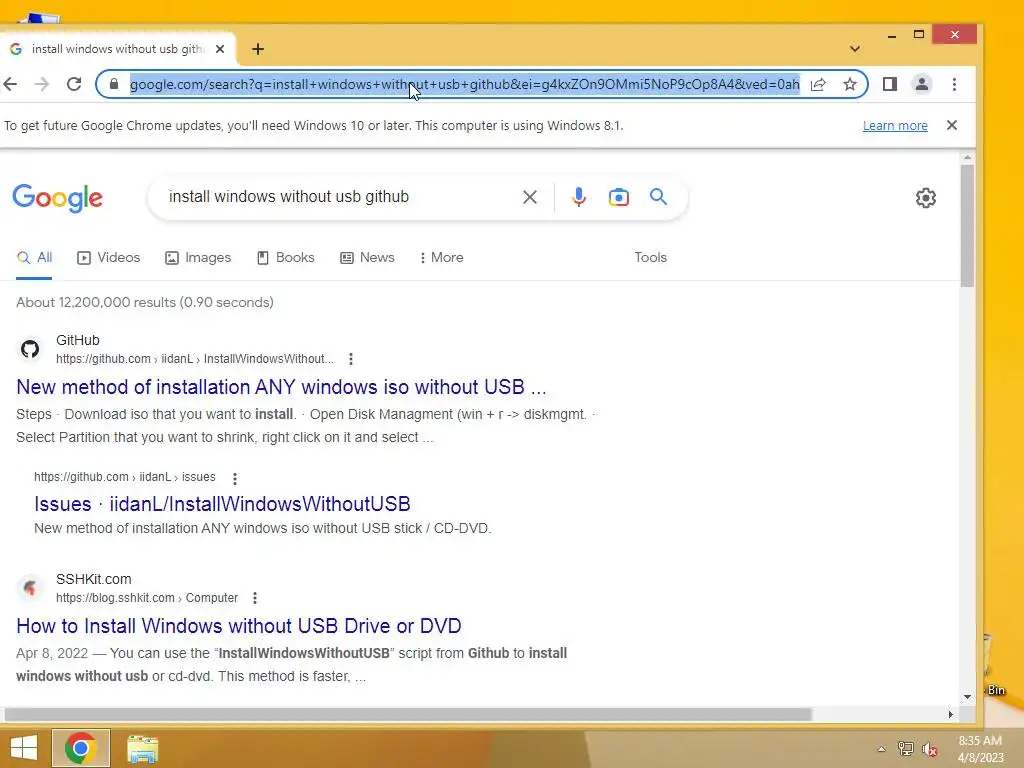Go back with the browser back arrow
This screenshot has width=1024, height=768.
10,84
